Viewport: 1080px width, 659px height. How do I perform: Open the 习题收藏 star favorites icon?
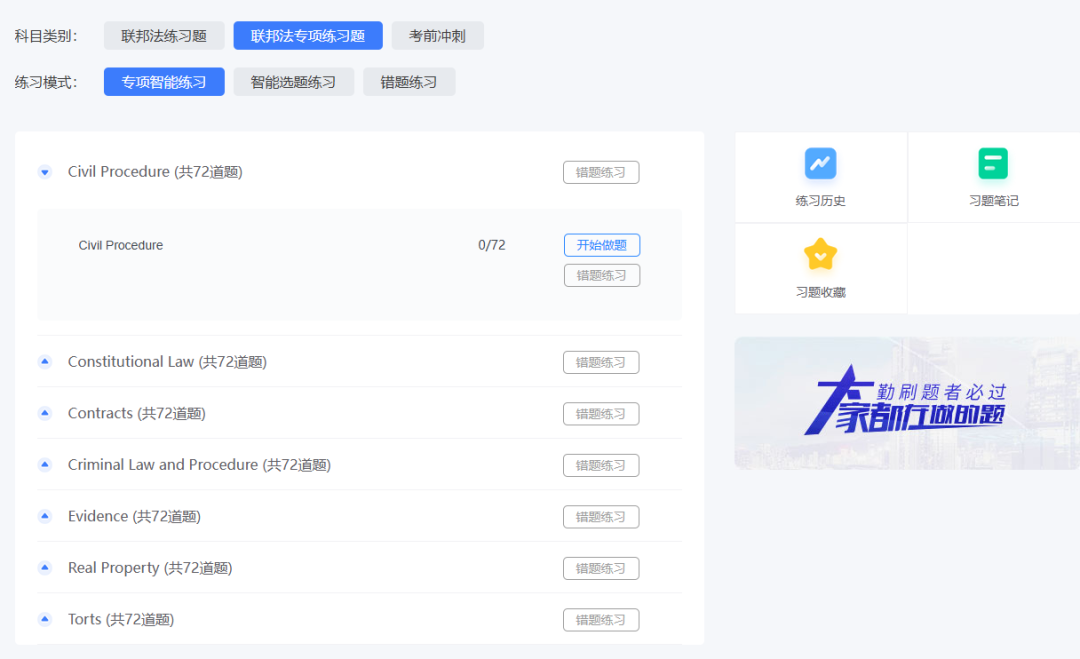click(820, 255)
